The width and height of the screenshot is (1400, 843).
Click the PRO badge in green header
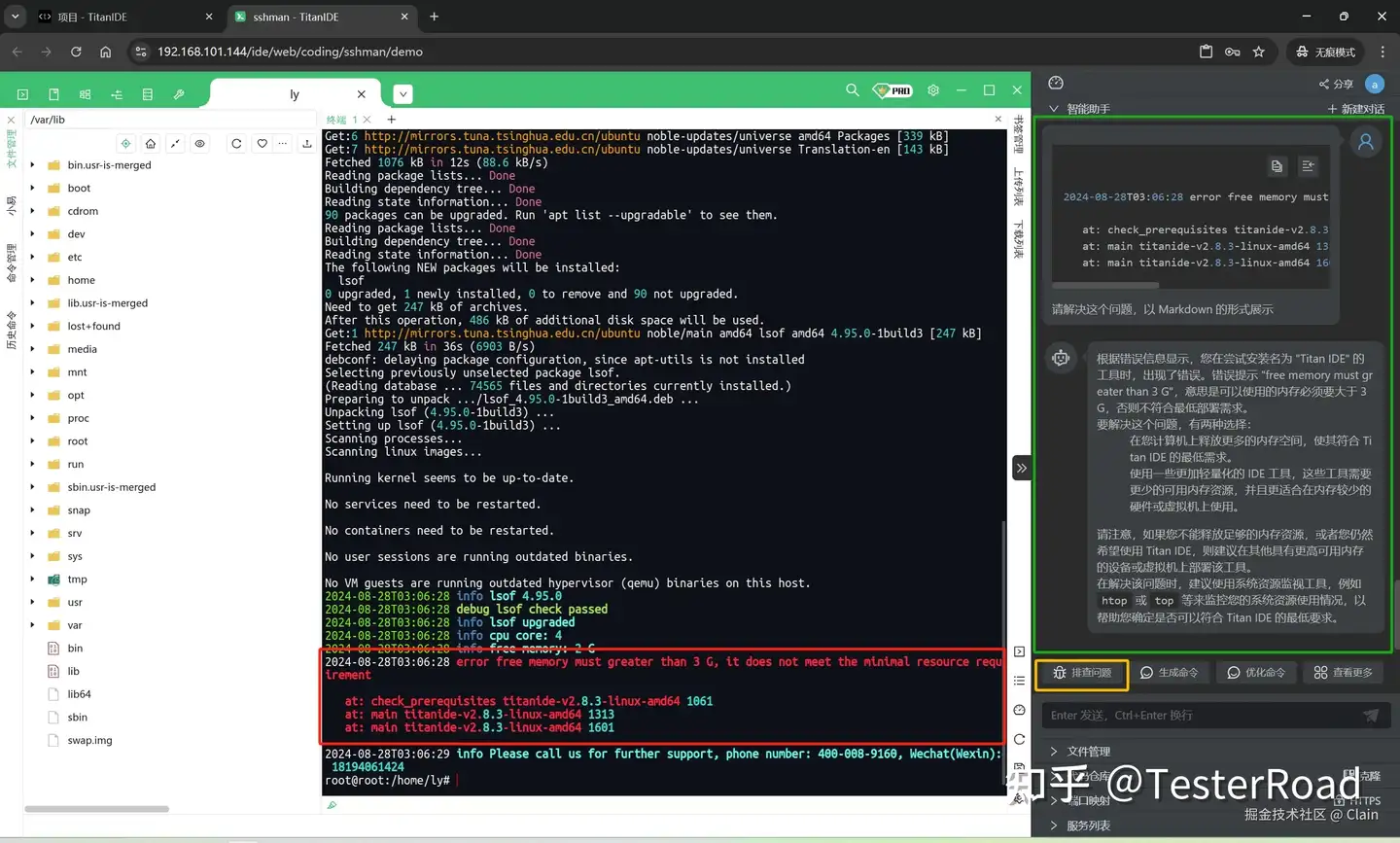tap(892, 90)
